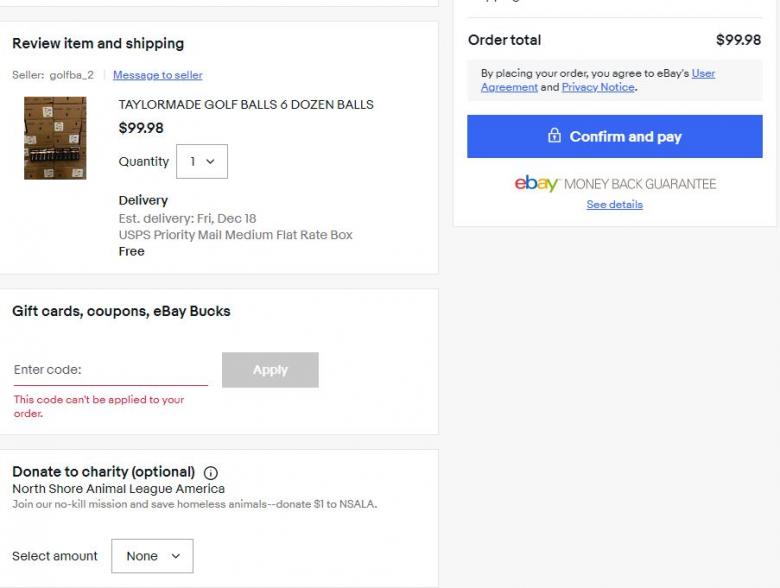Focus the Enter code input field
The image size is (780, 588).
(x=110, y=370)
